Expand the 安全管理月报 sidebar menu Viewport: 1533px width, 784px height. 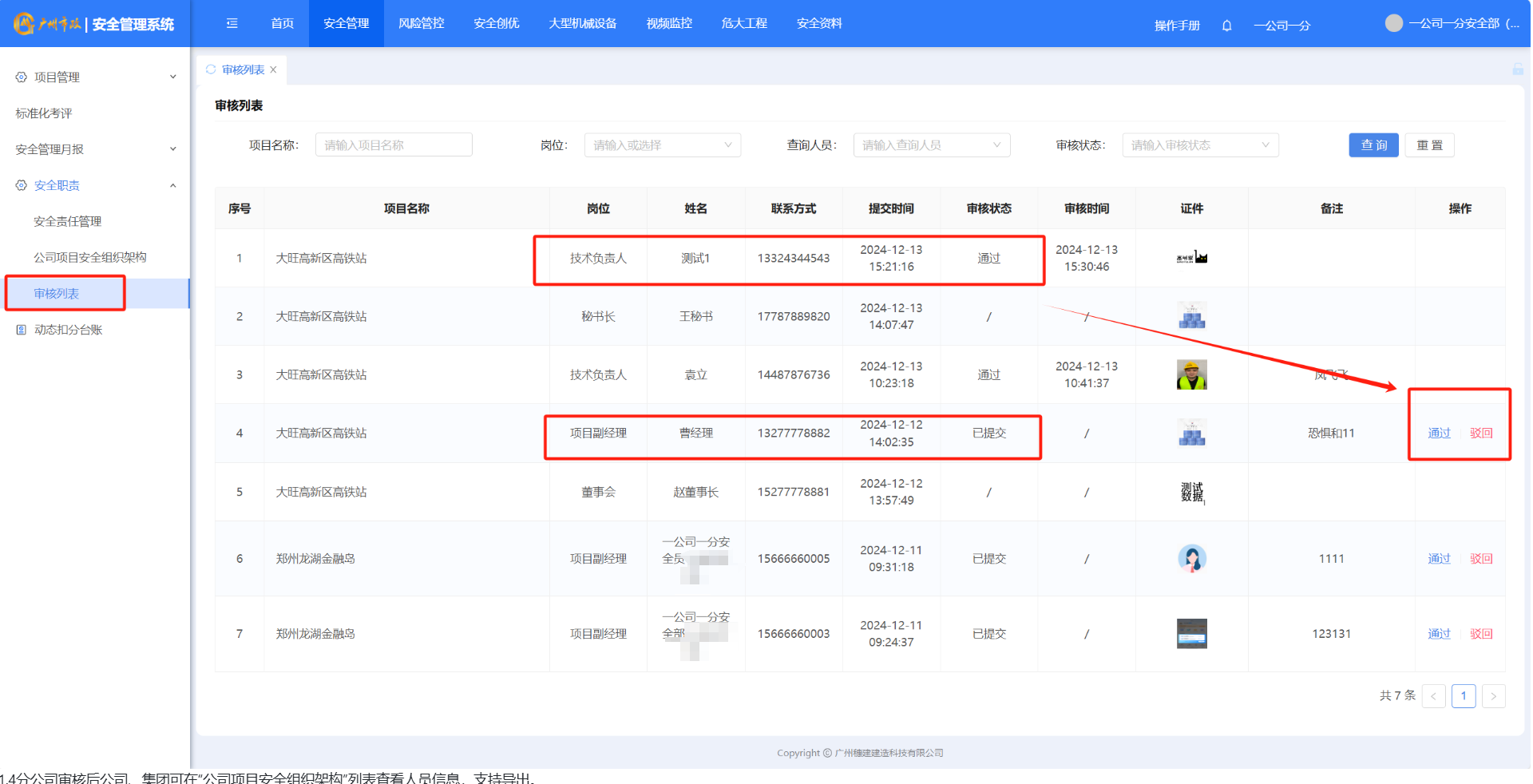pyautogui.click(x=172, y=149)
